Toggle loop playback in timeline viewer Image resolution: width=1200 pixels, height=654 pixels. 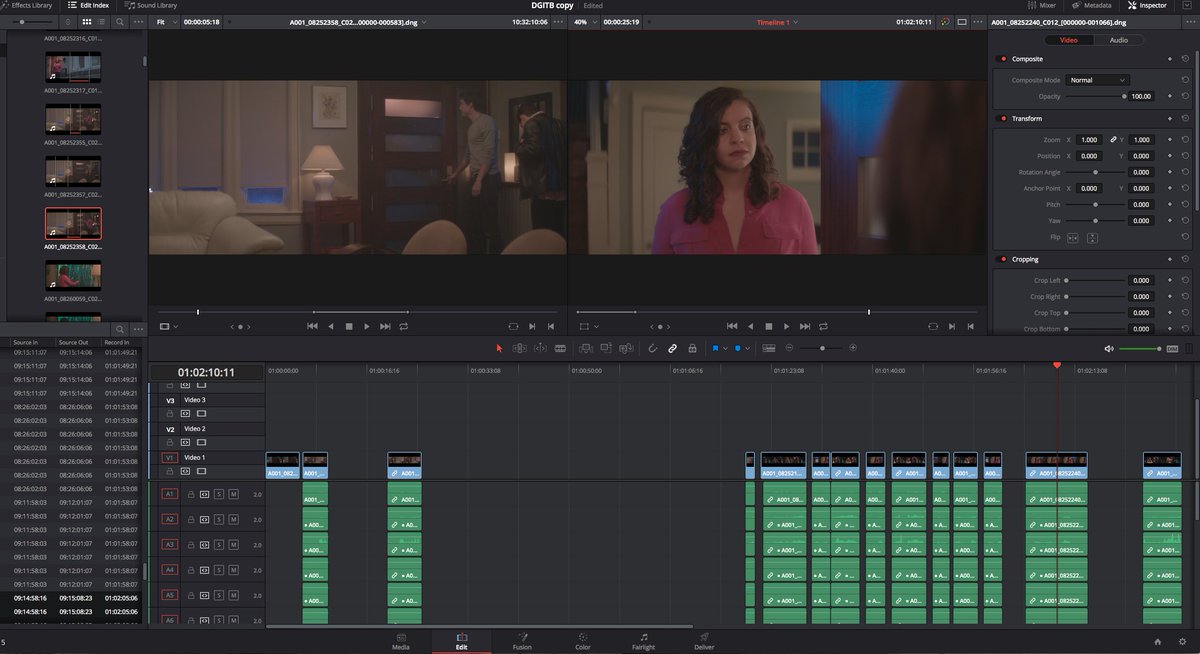[823, 326]
